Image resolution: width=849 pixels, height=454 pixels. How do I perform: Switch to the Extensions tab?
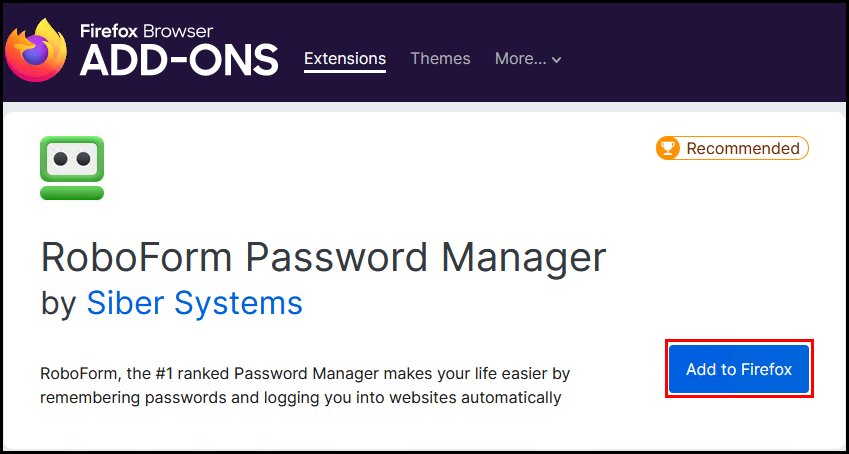coord(345,59)
